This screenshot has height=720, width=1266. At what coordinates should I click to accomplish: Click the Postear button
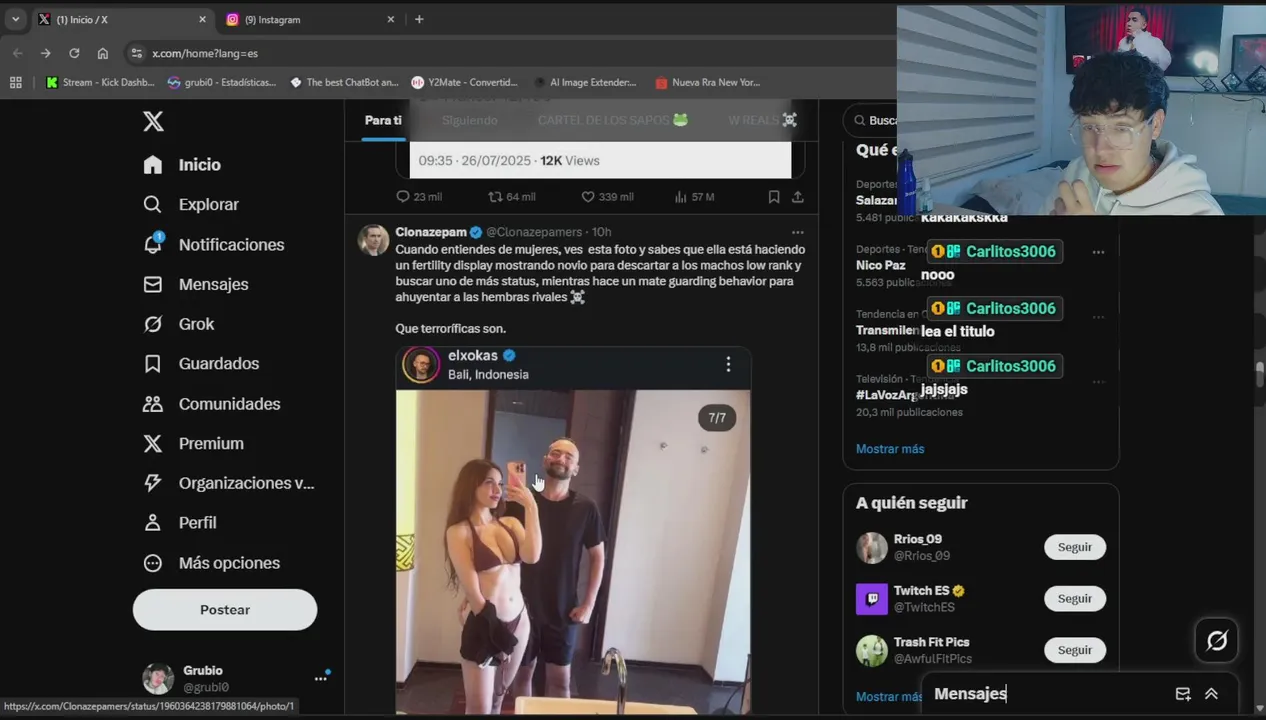tap(225, 610)
